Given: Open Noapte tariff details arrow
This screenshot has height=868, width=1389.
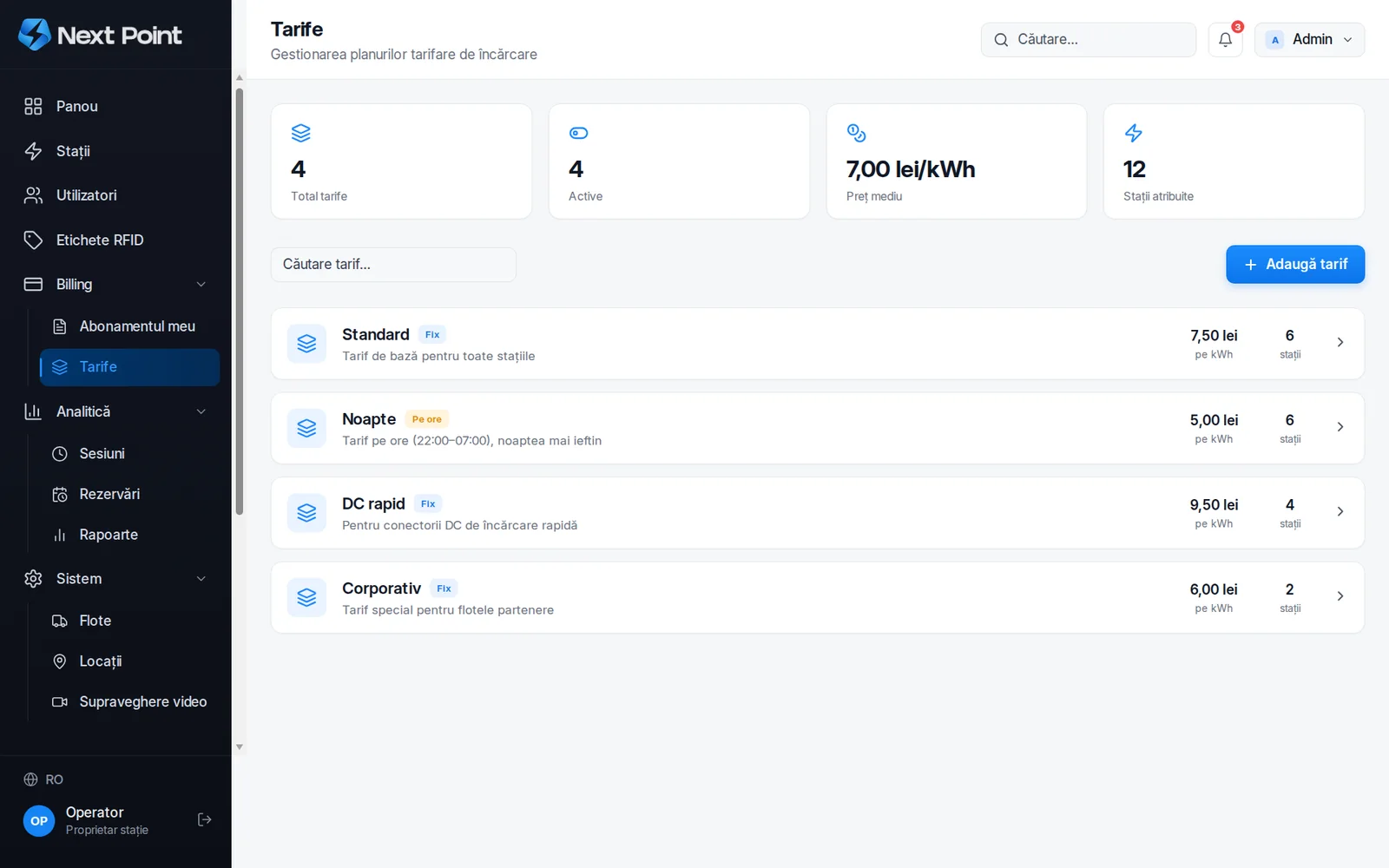Looking at the screenshot, I should (x=1340, y=427).
